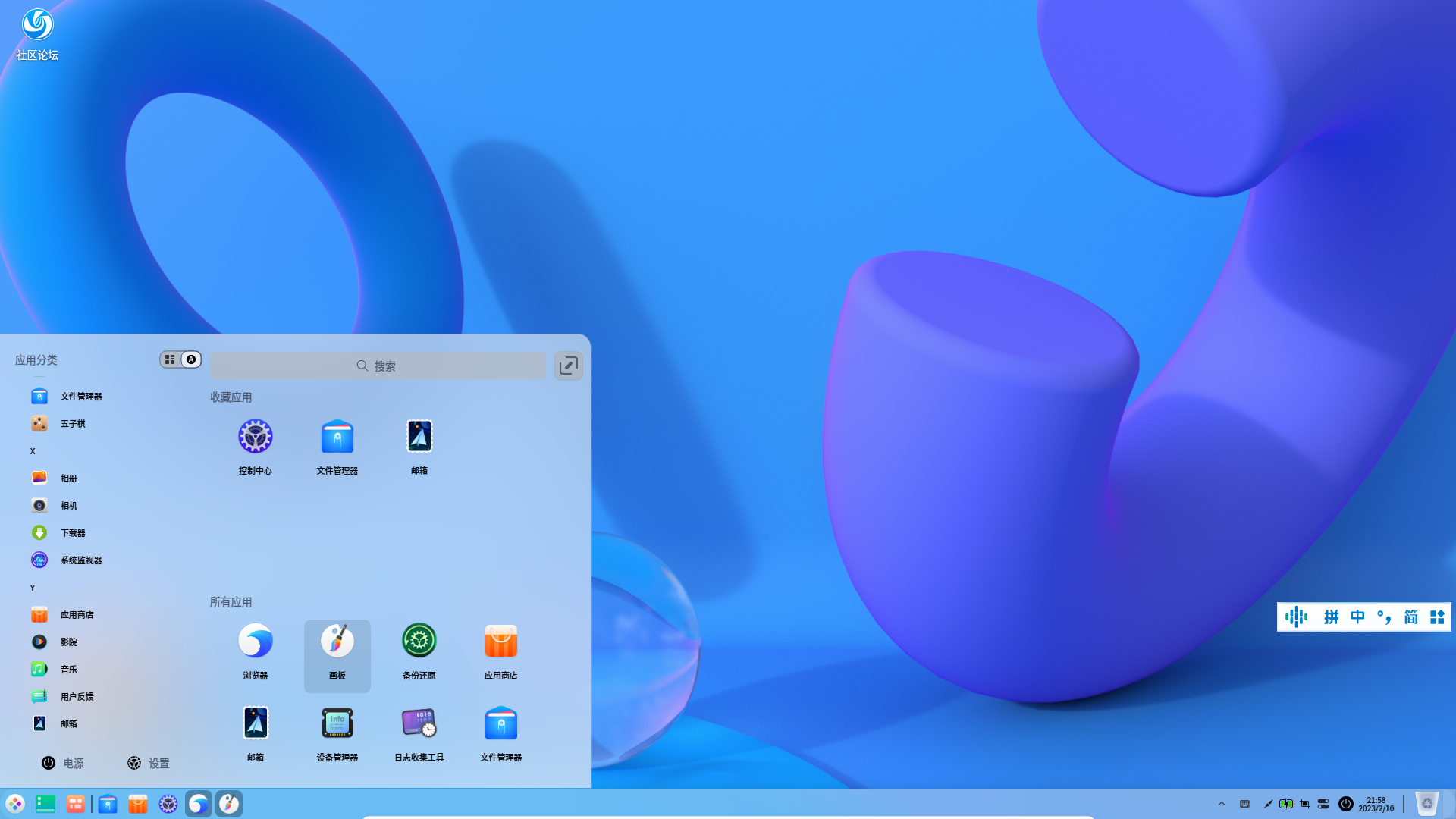The image size is (1456, 819).
Task: Select 下载器 from the sidebar list
Action: click(x=73, y=533)
